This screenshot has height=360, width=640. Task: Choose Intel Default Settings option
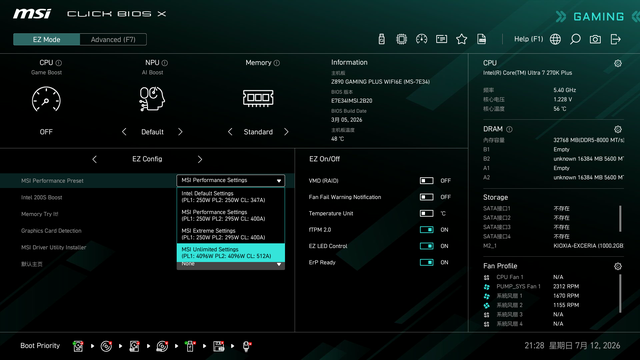pos(231,197)
